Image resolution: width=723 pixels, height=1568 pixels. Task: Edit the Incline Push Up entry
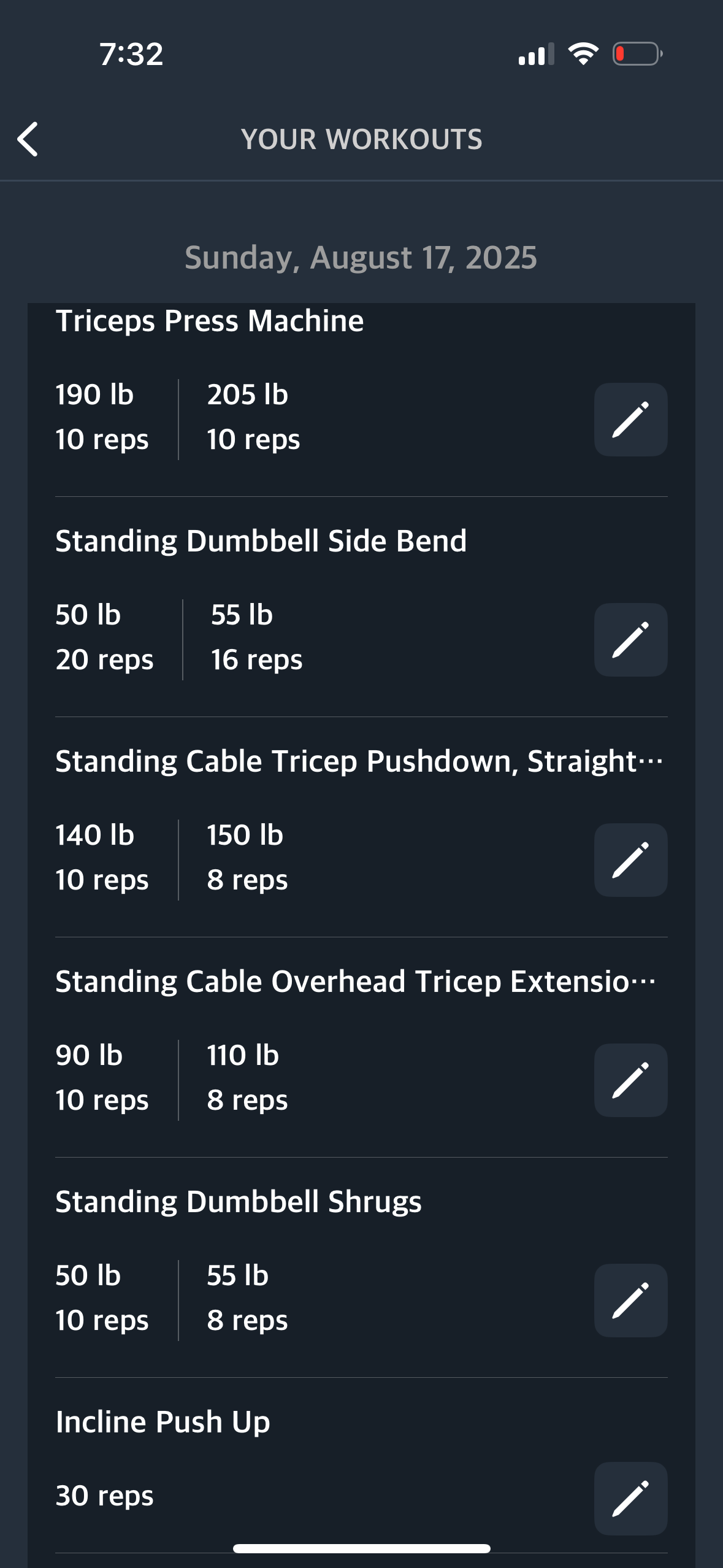pos(630,1499)
